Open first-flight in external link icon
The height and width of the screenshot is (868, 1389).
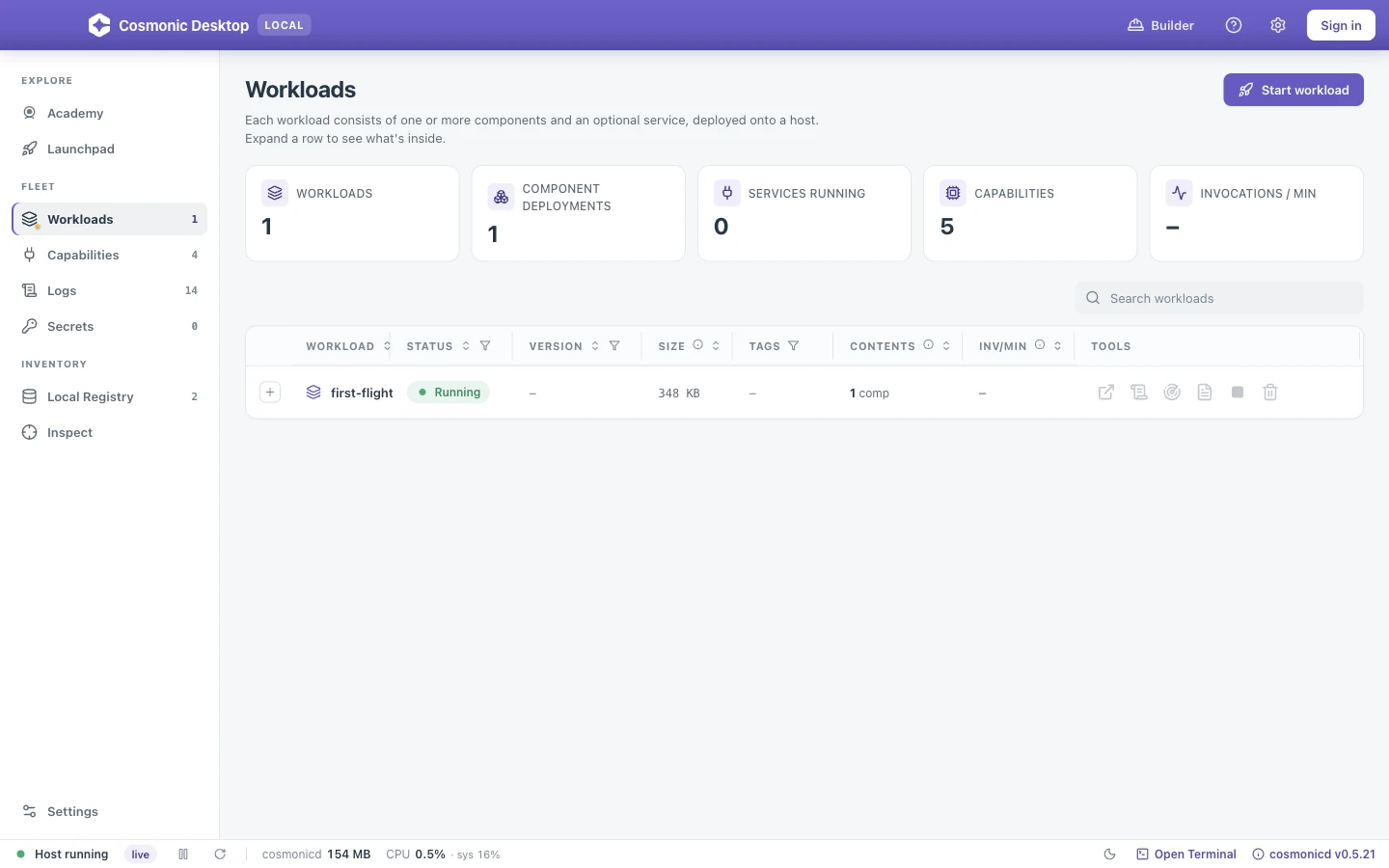pyautogui.click(x=1106, y=393)
